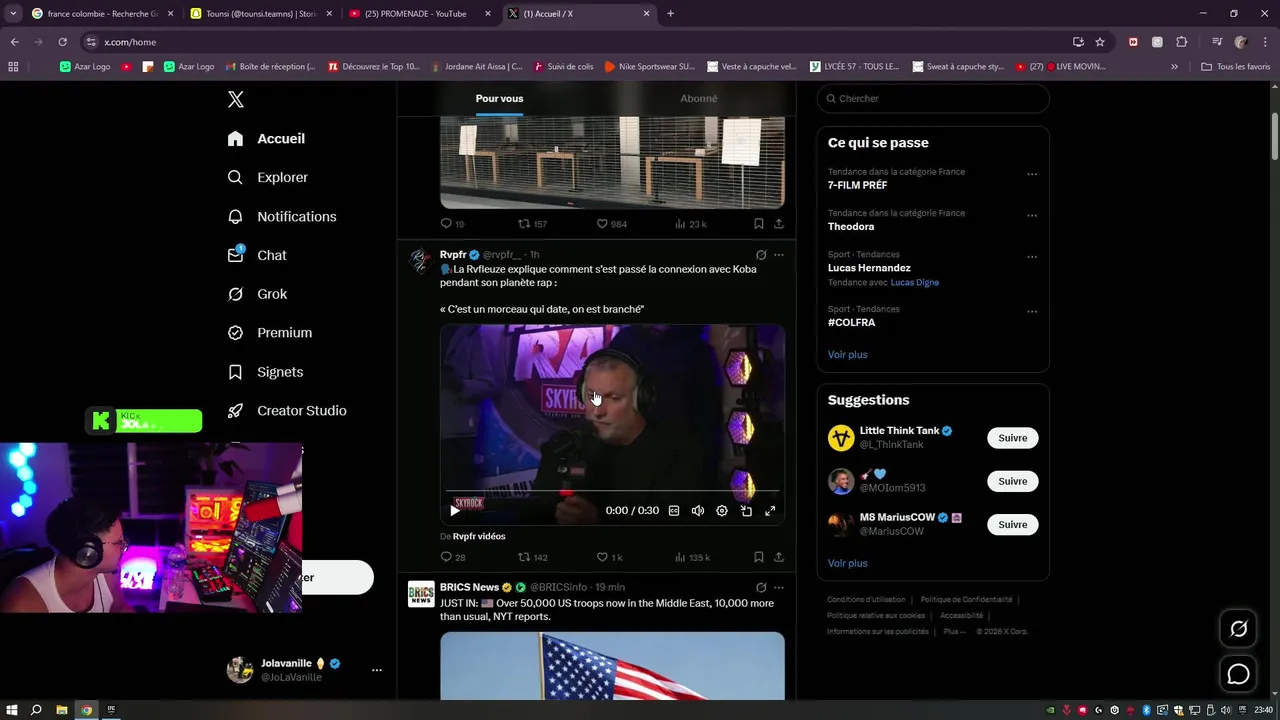Open BRICS News profile avatar
This screenshot has width=1280, height=720.
(x=421, y=594)
